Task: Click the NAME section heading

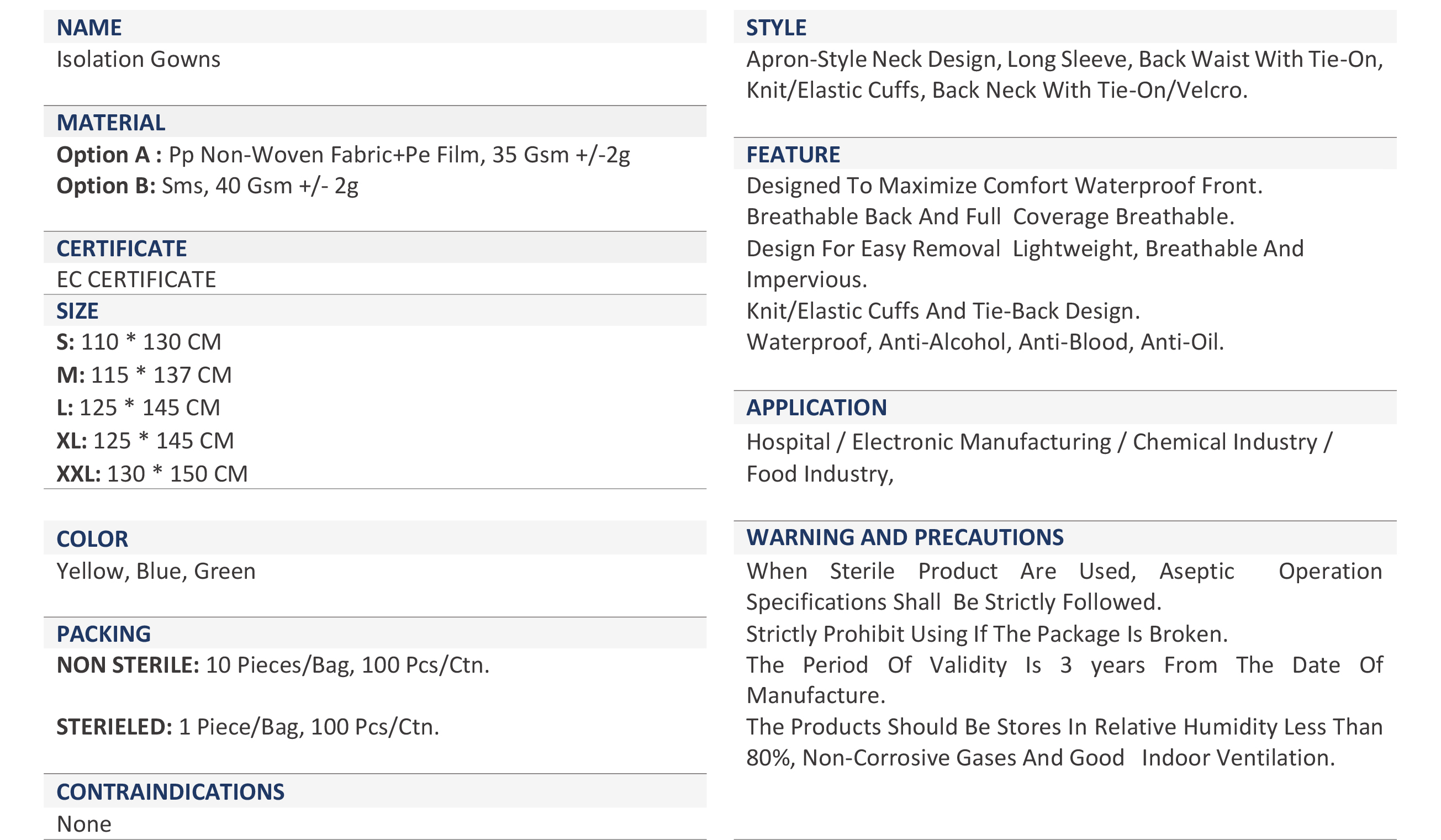Action: (x=89, y=28)
